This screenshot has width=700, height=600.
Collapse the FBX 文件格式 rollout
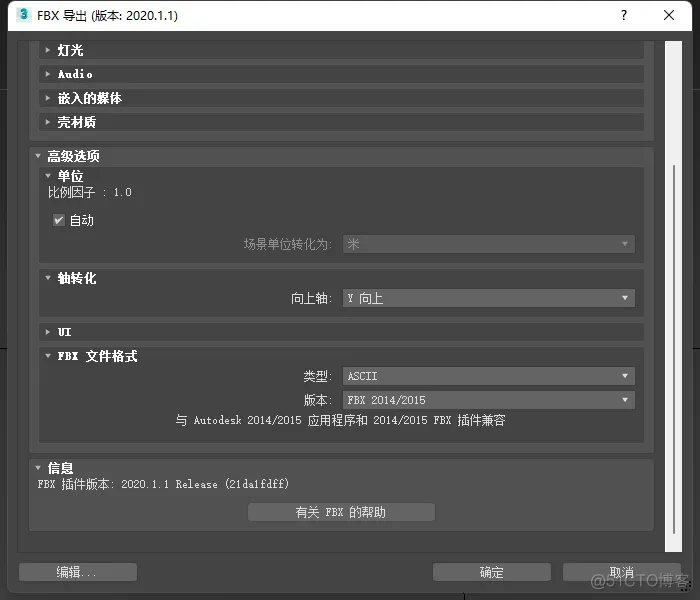tap(341, 356)
